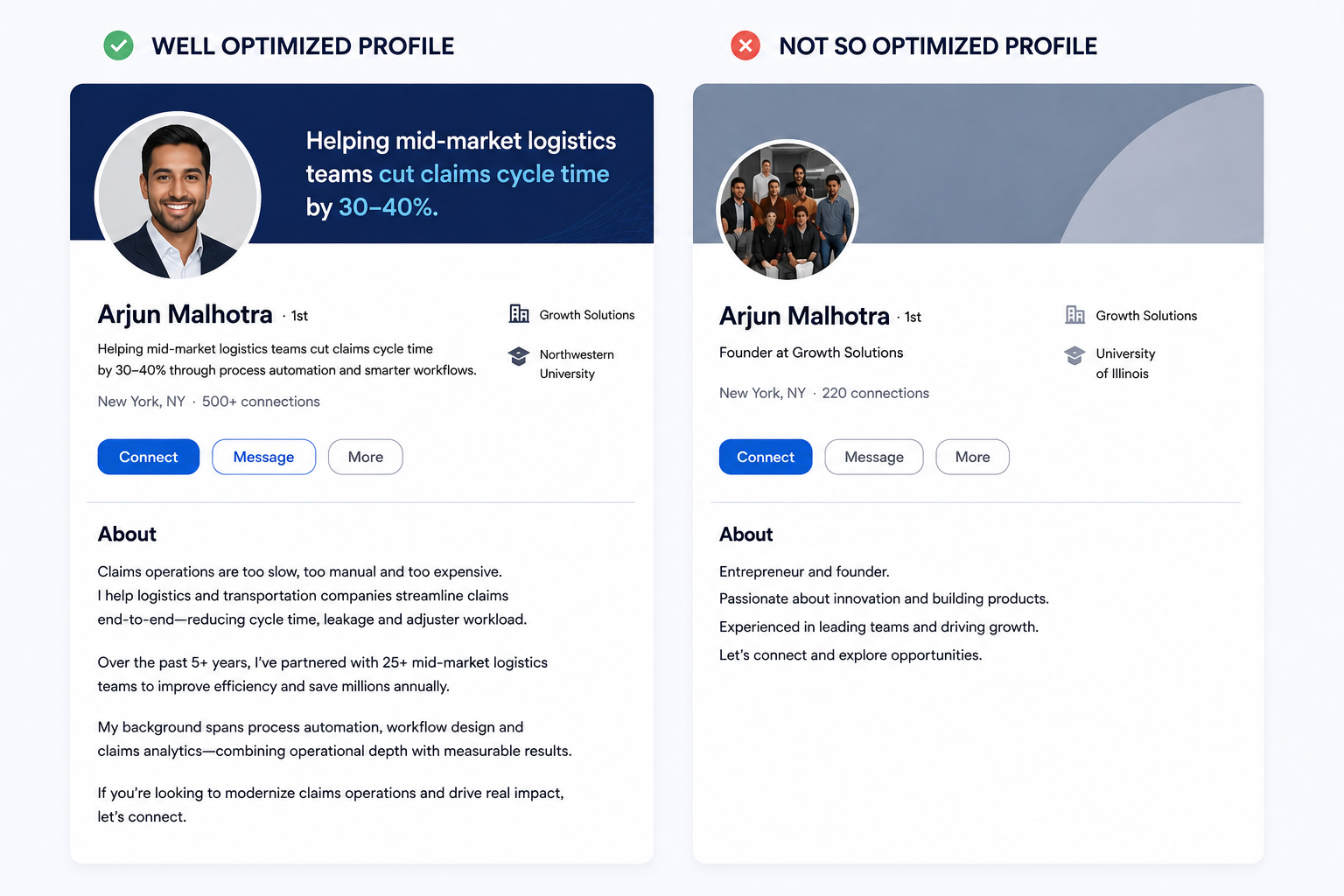The image size is (1344, 896).
Task: Open the solo headshot profile photo
Action: [178, 197]
